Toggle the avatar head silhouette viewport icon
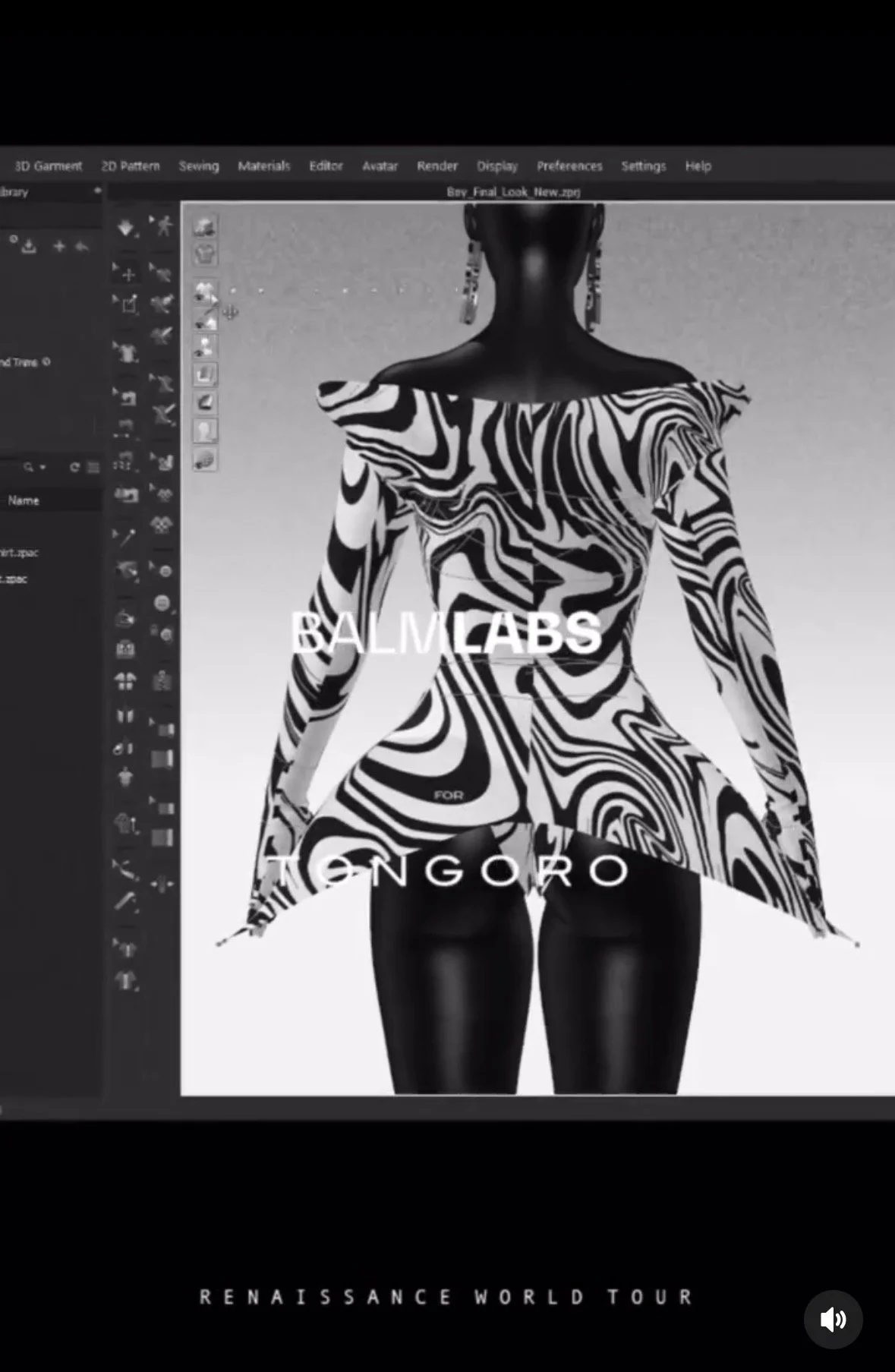This screenshot has height=1372, width=895. click(204, 431)
